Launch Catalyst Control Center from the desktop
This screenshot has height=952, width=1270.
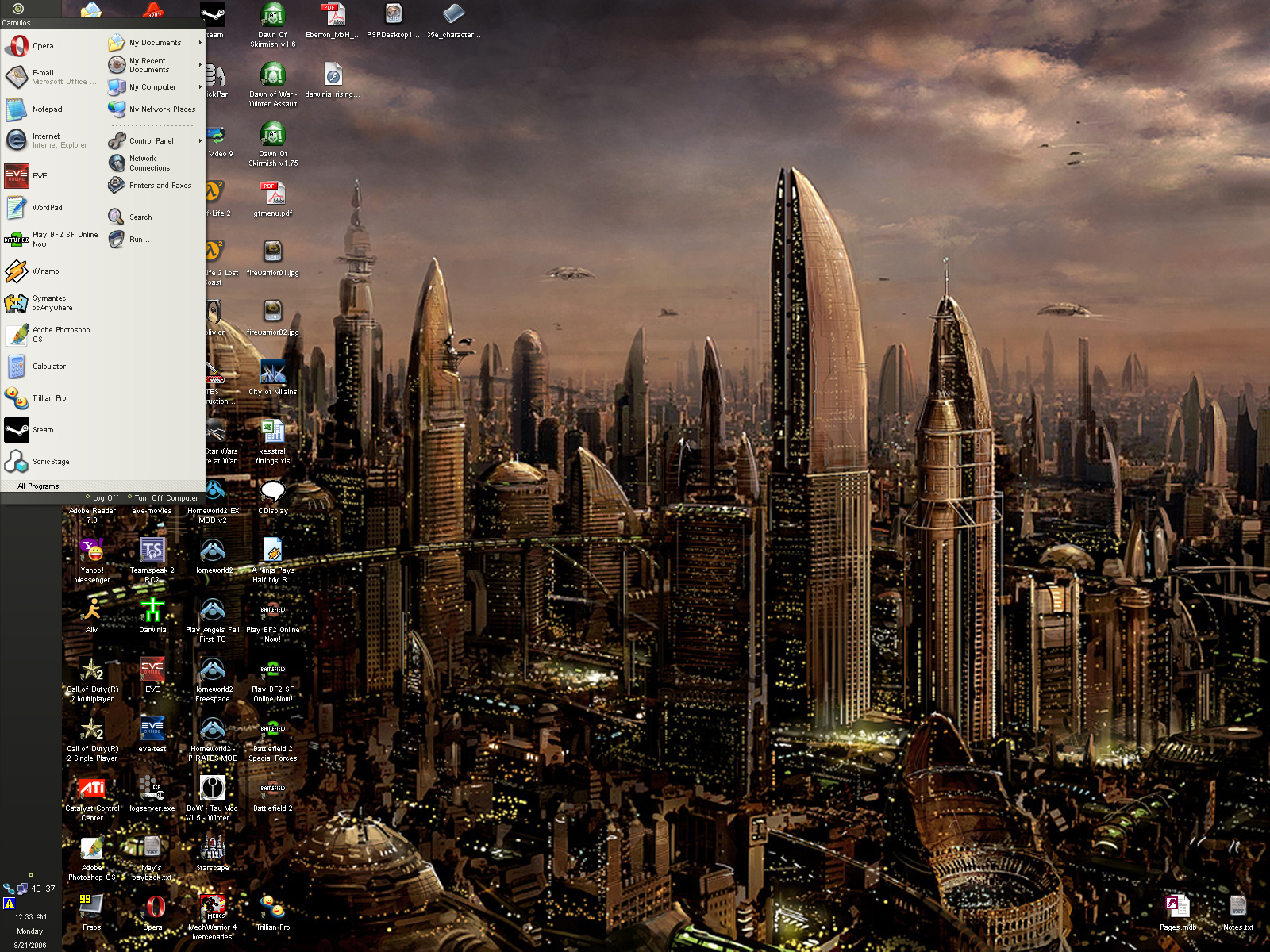pos(91,789)
